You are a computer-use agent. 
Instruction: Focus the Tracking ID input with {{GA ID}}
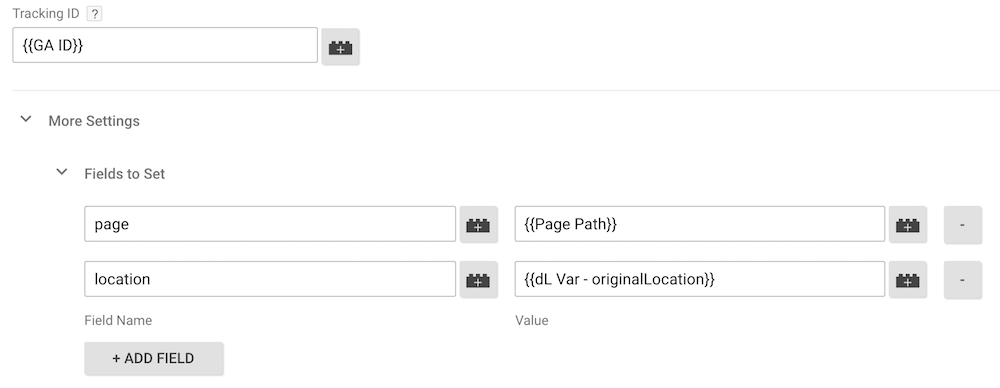165,45
